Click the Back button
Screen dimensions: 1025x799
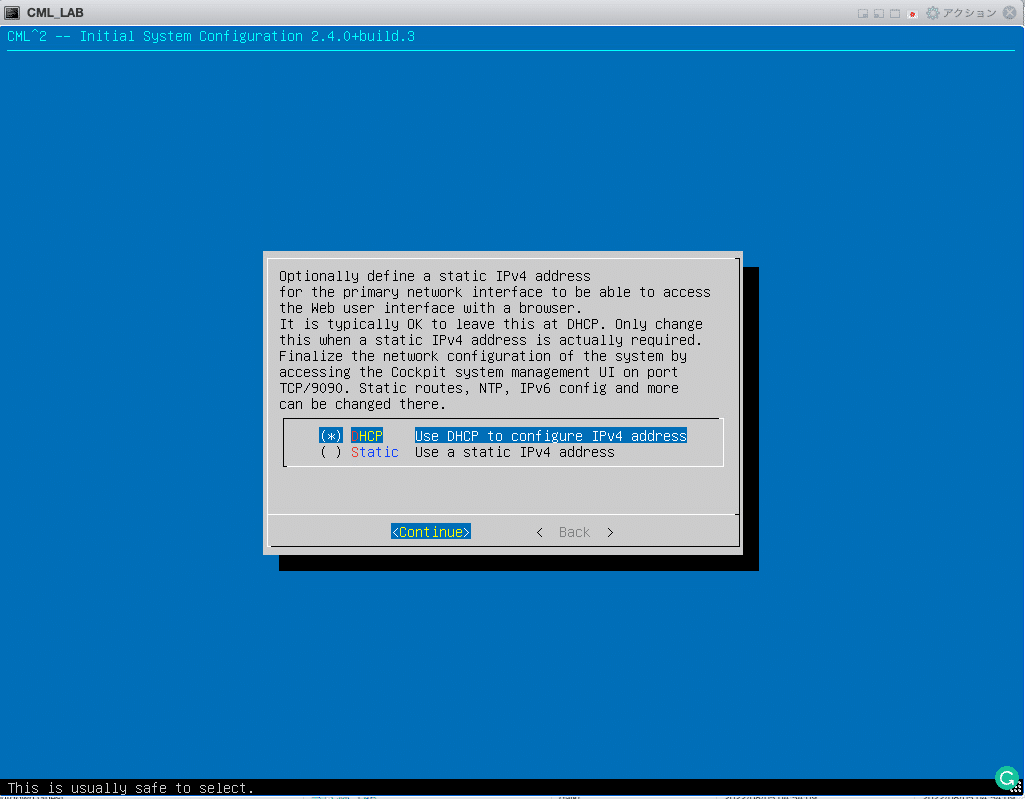pyautogui.click(x=575, y=532)
